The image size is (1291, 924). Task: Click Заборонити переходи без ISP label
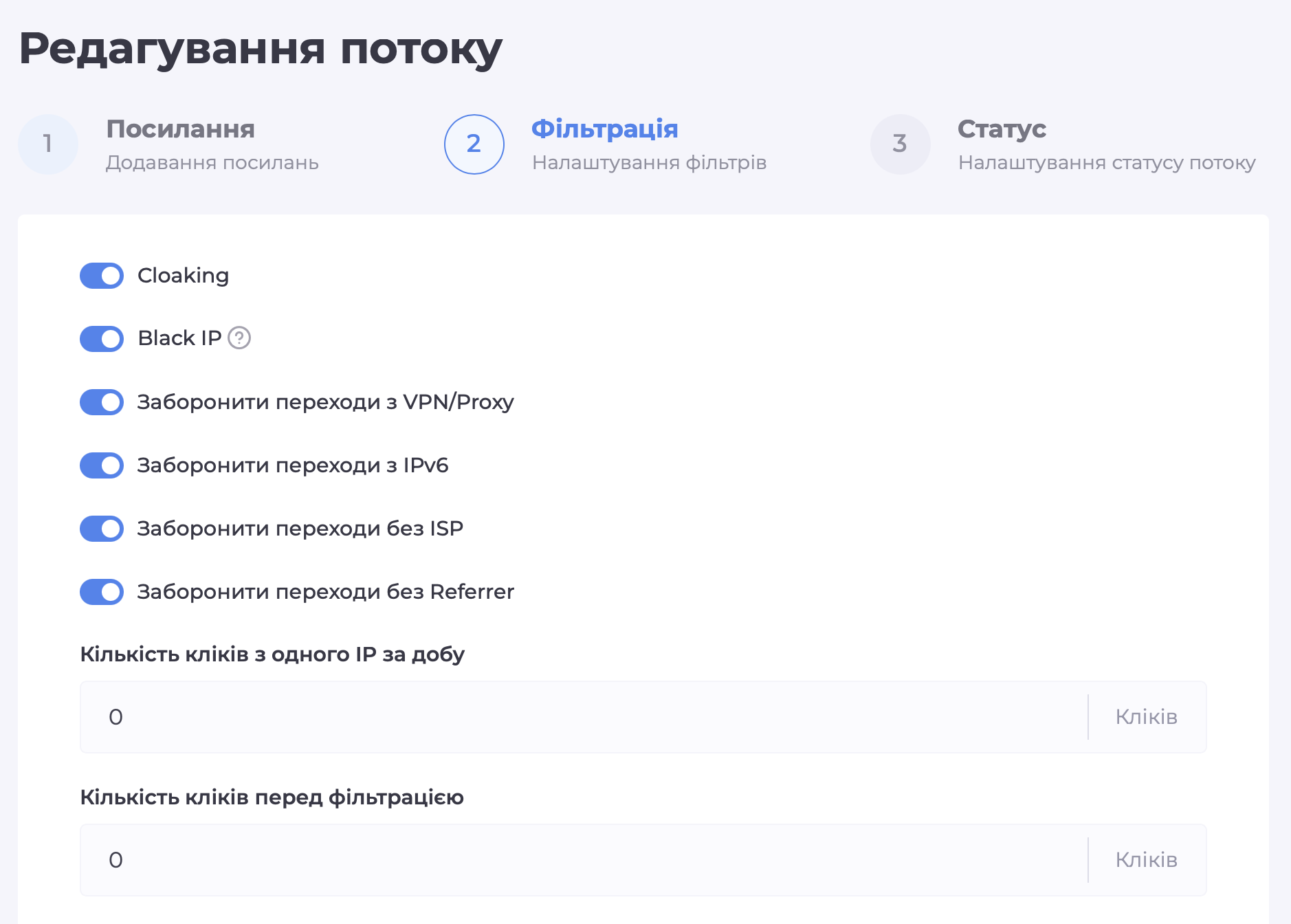pos(300,529)
